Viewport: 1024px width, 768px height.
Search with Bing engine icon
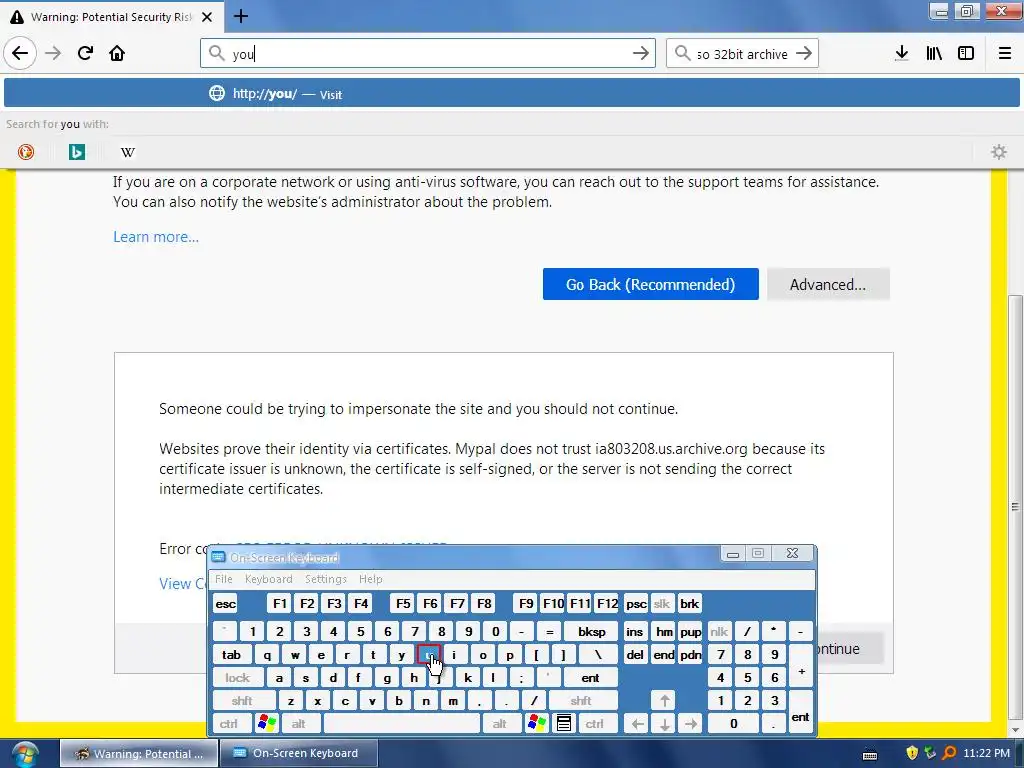pyautogui.click(x=77, y=152)
